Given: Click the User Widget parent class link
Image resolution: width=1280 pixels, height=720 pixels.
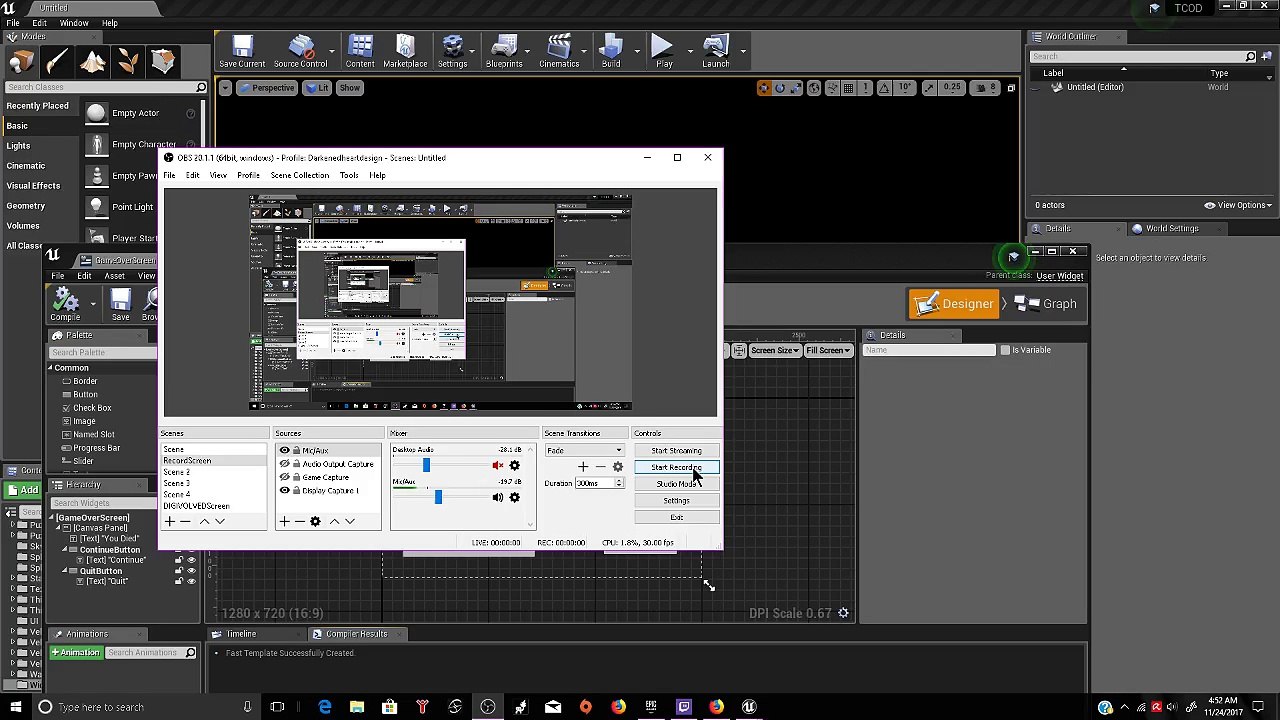Looking at the screenshot, I should (x=1060, y=276).
